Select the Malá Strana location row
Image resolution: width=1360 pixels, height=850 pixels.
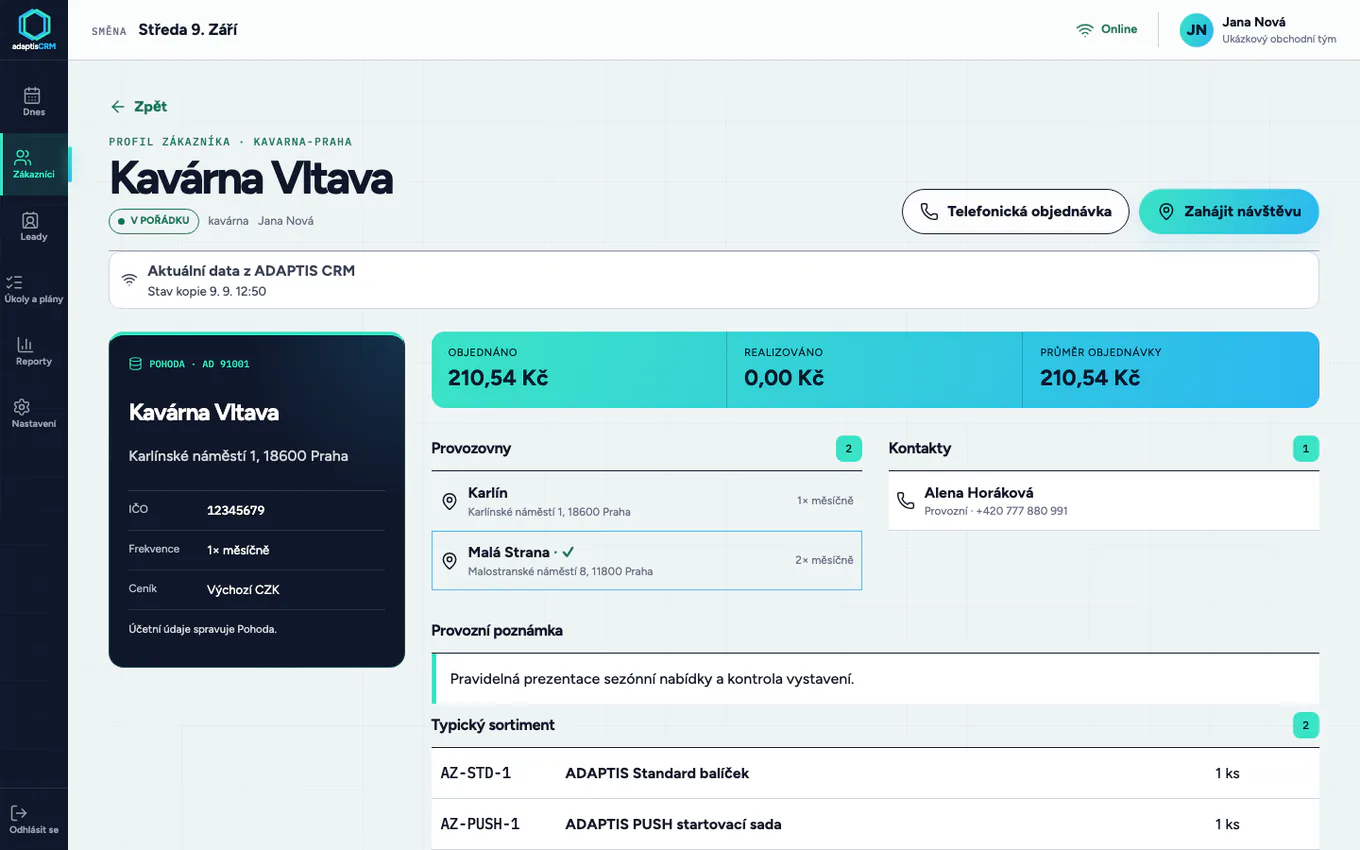pyautogui.click(x=646, y=560)
